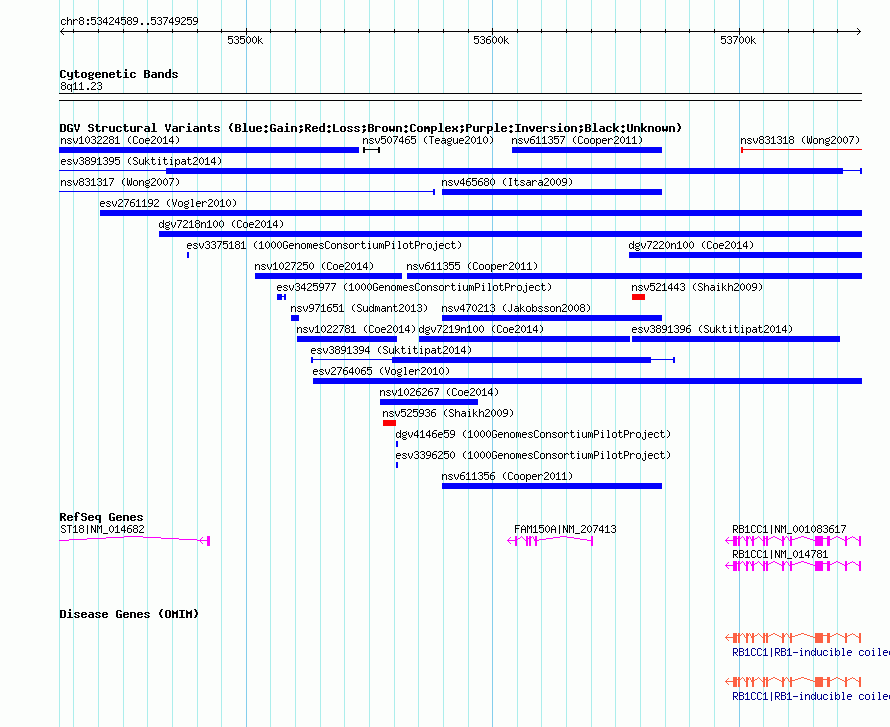This screenshot has width=890, height=727.
Task: Select the esv2761192 (Vogler2010) label
Action: pos(168,203)
